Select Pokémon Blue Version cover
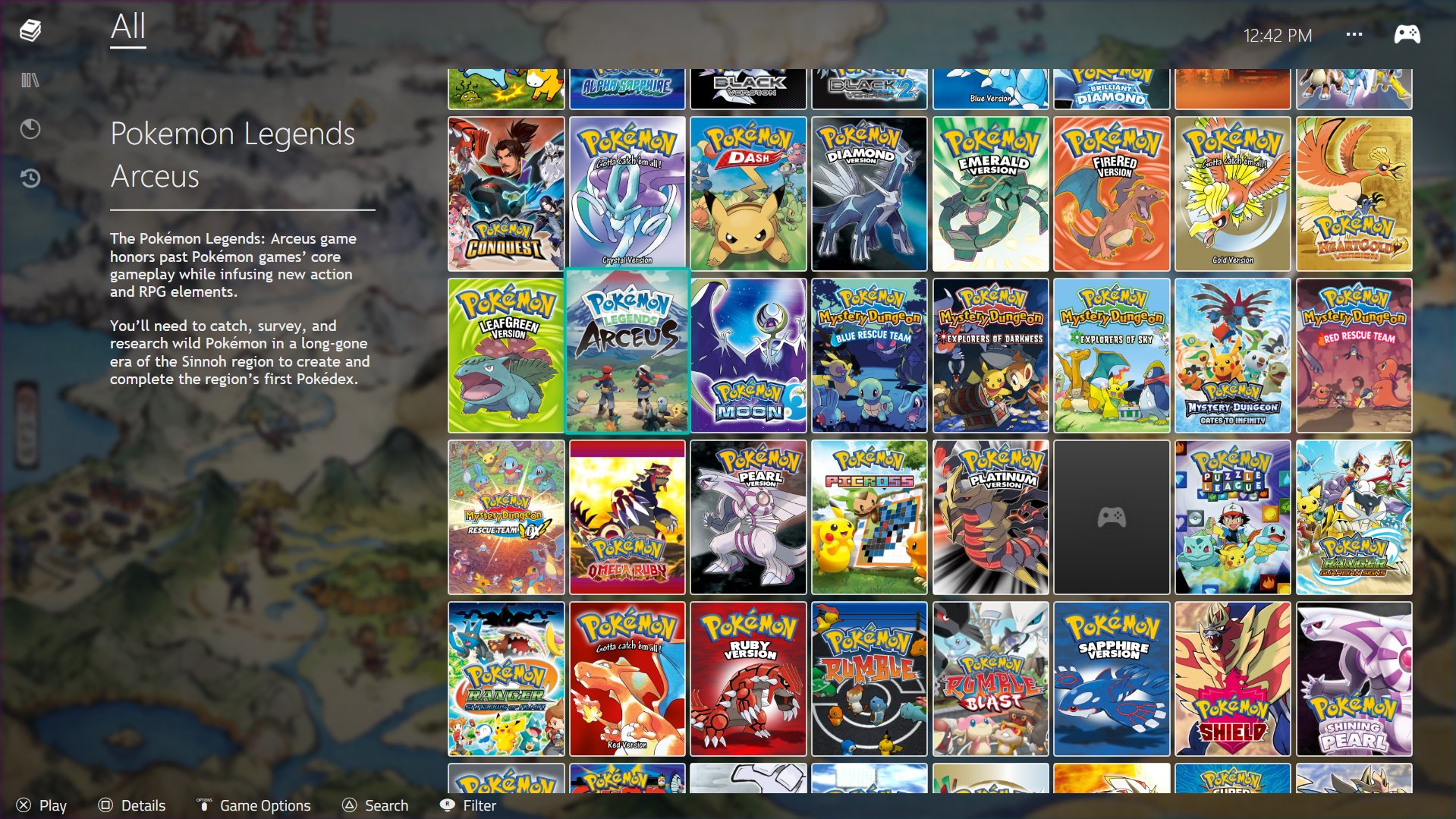The image size is (1456, 819). [x=991, y=89]
